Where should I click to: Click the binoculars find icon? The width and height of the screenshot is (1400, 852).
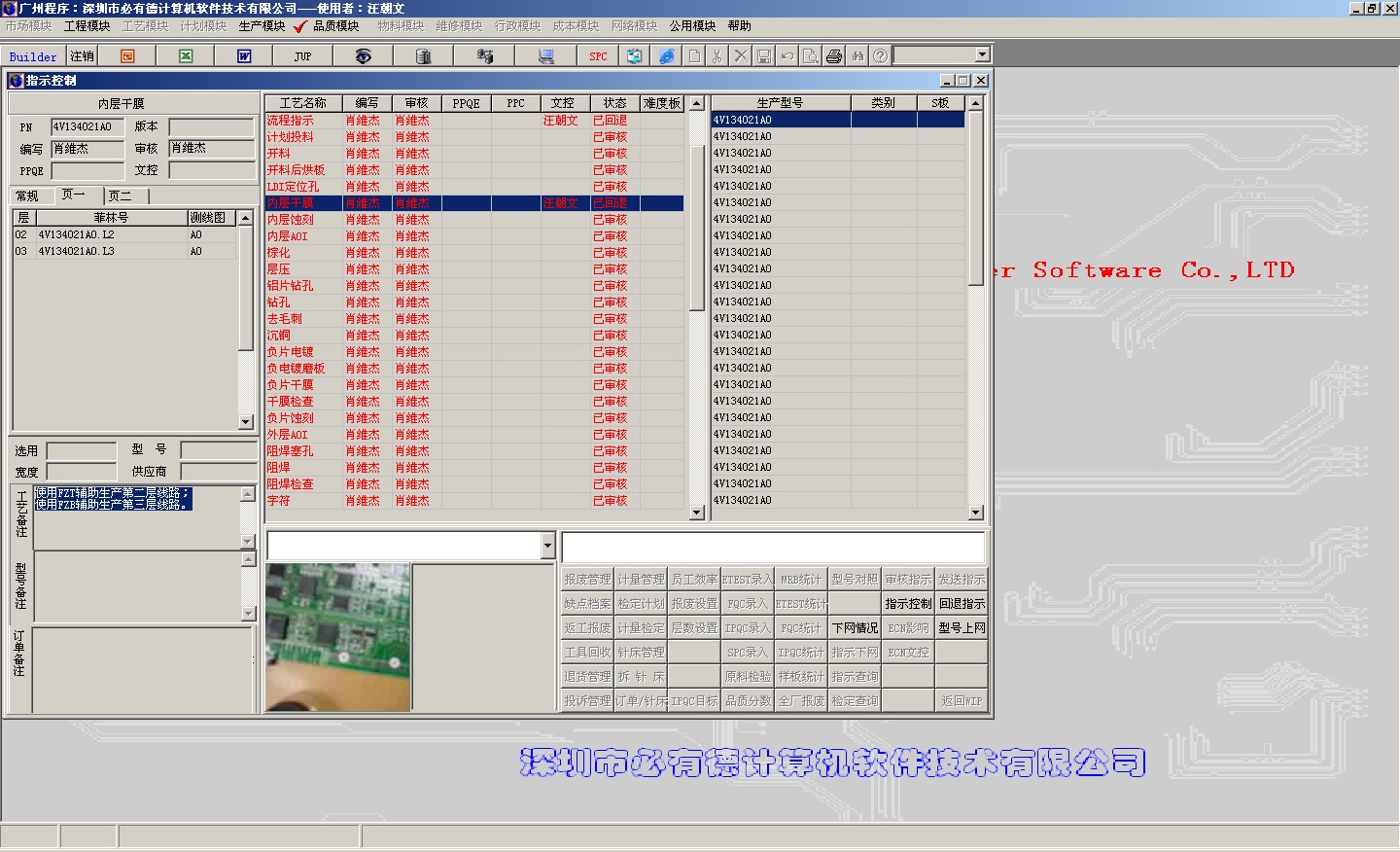point(857,56)
